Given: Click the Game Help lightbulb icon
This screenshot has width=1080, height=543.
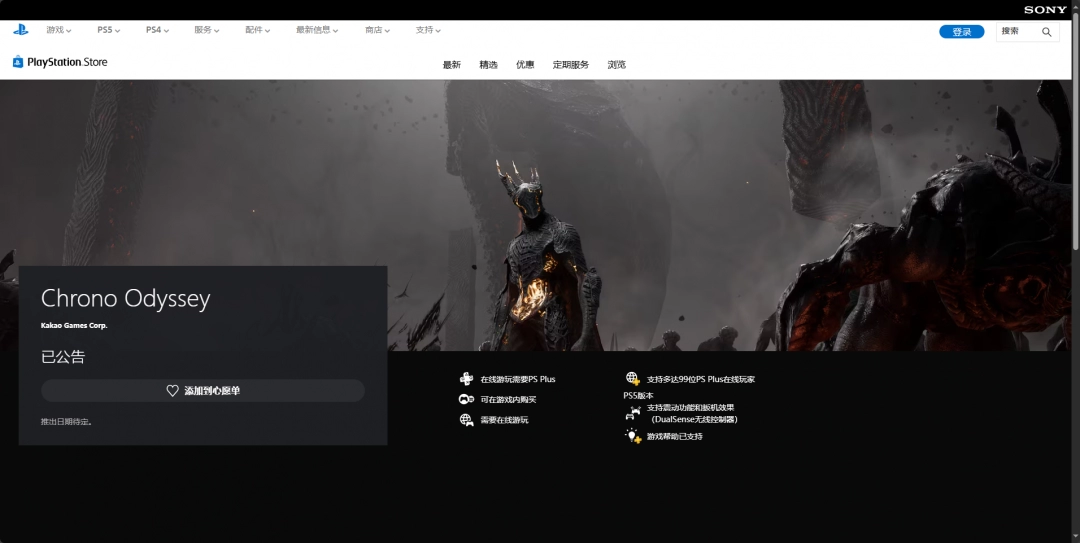Looking at the screenshot, I should tap(633, 436).
